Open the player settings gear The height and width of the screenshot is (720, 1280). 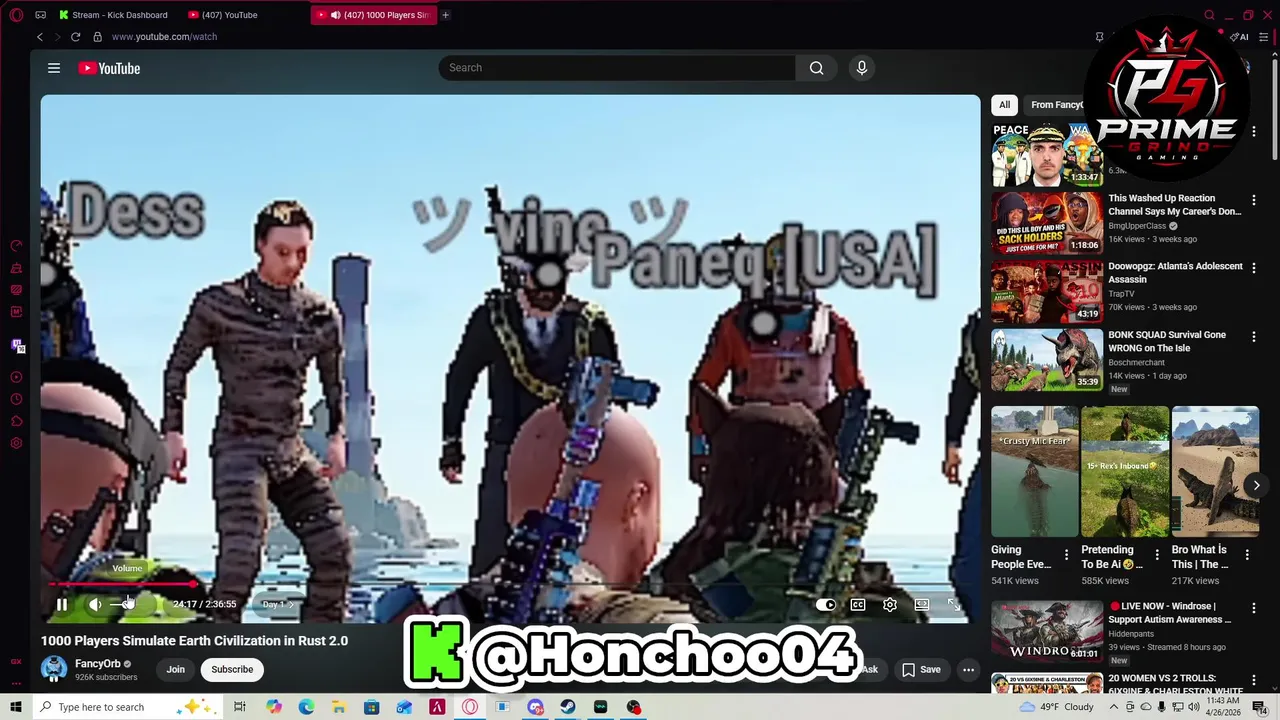[890, 604]
